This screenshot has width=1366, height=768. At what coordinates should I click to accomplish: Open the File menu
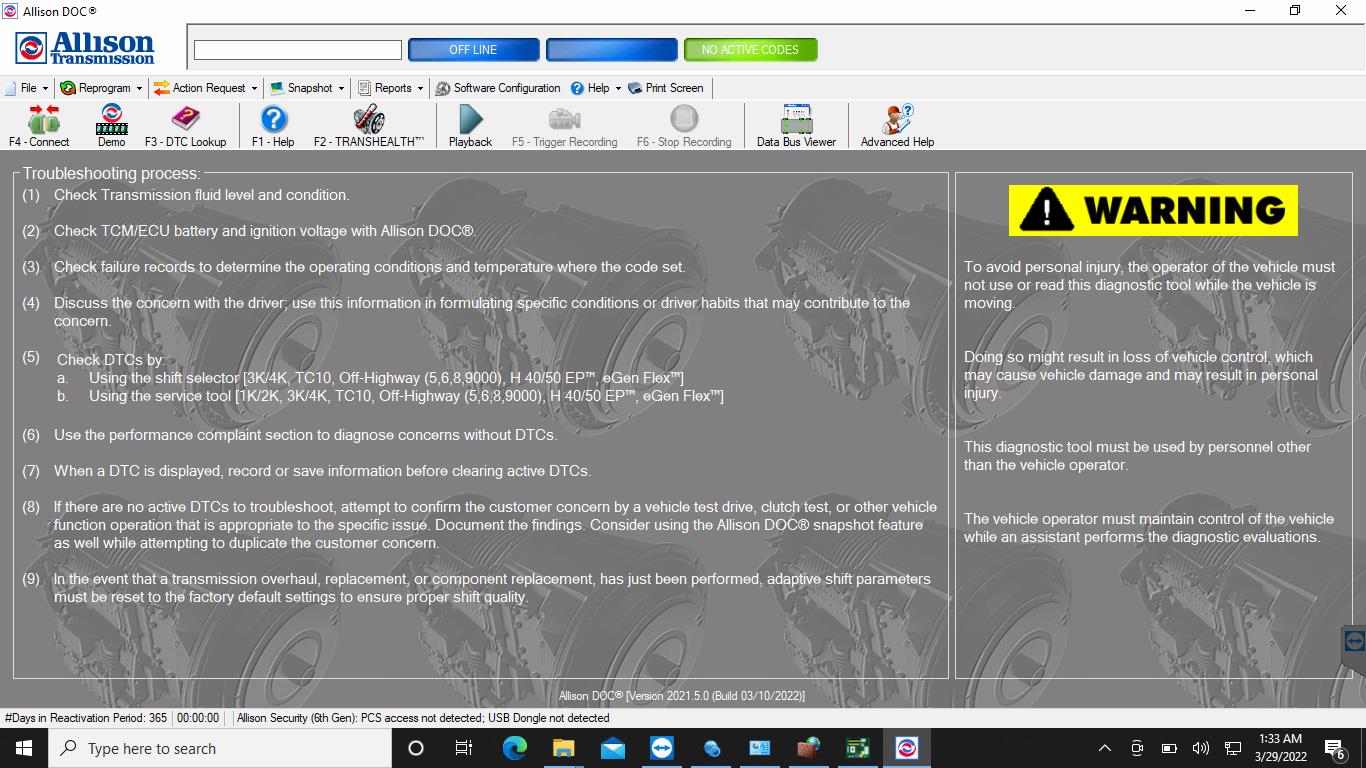(27, 88)
